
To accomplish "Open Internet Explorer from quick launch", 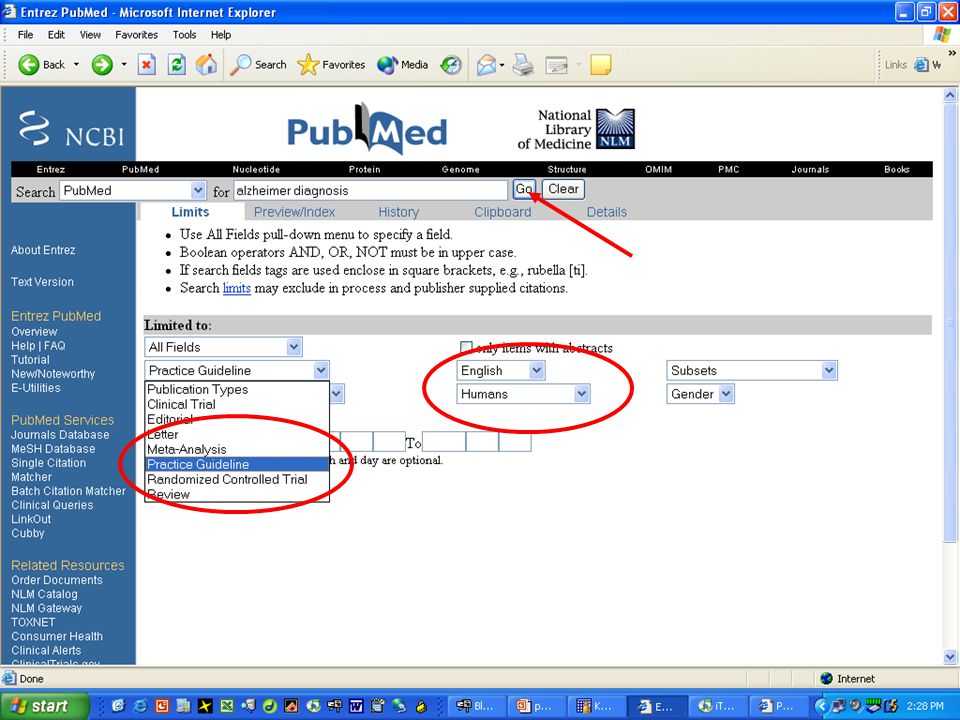I will pyautogui.click(x=140, y=706).
